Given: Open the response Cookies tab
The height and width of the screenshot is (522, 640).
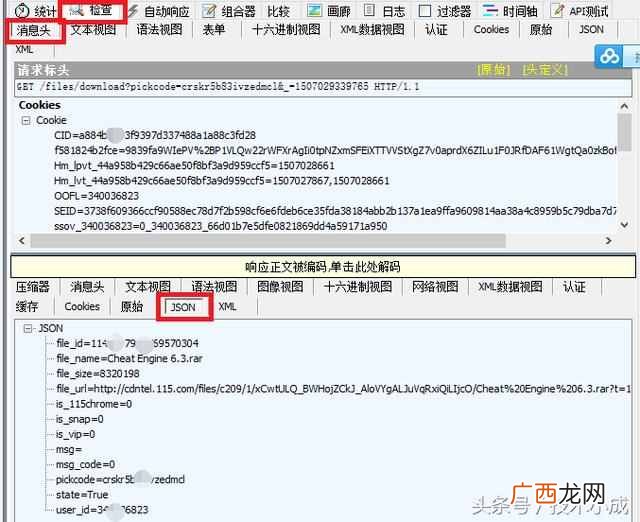Looking at the screenshot, I should click(x=82, y=307).
